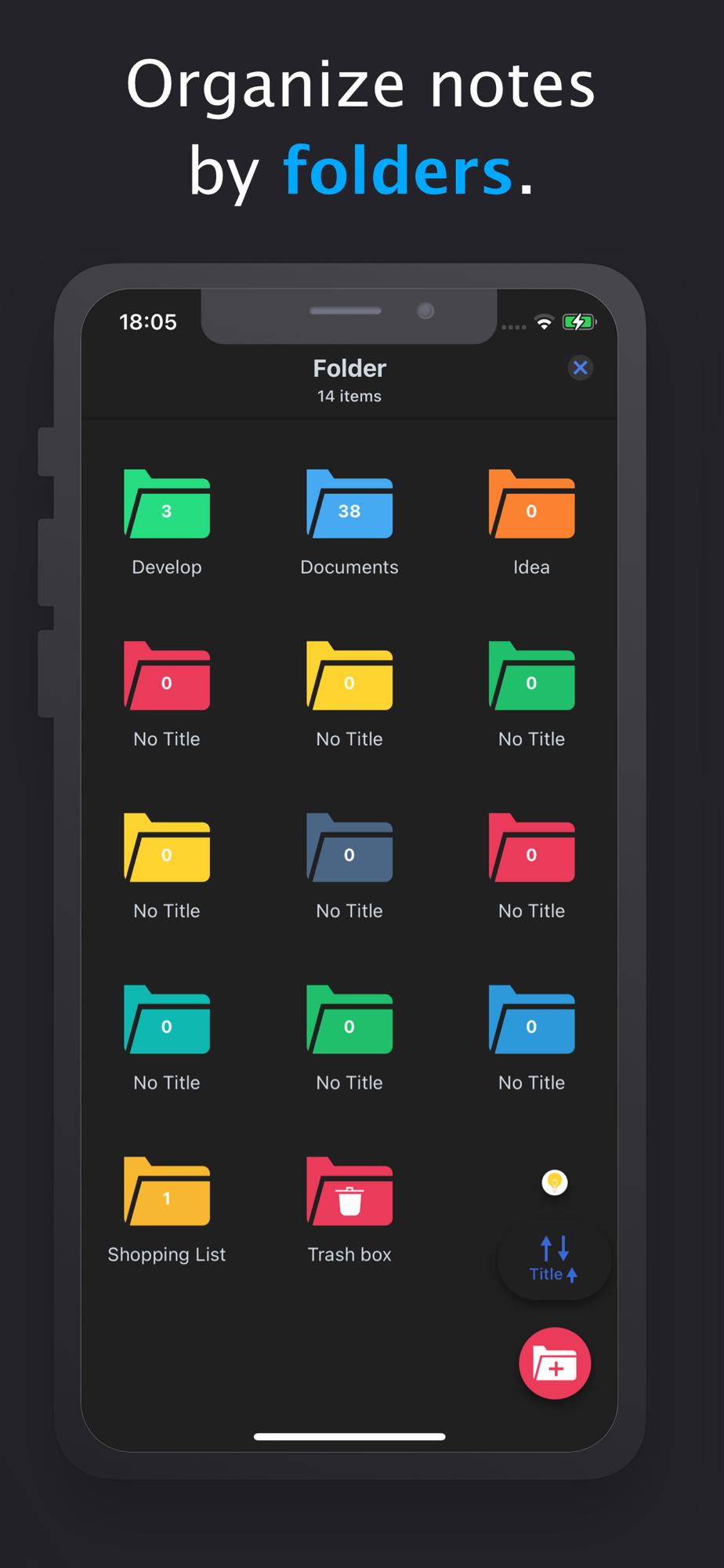
Task: Click the Folder header title
Action: click(349, 368)
